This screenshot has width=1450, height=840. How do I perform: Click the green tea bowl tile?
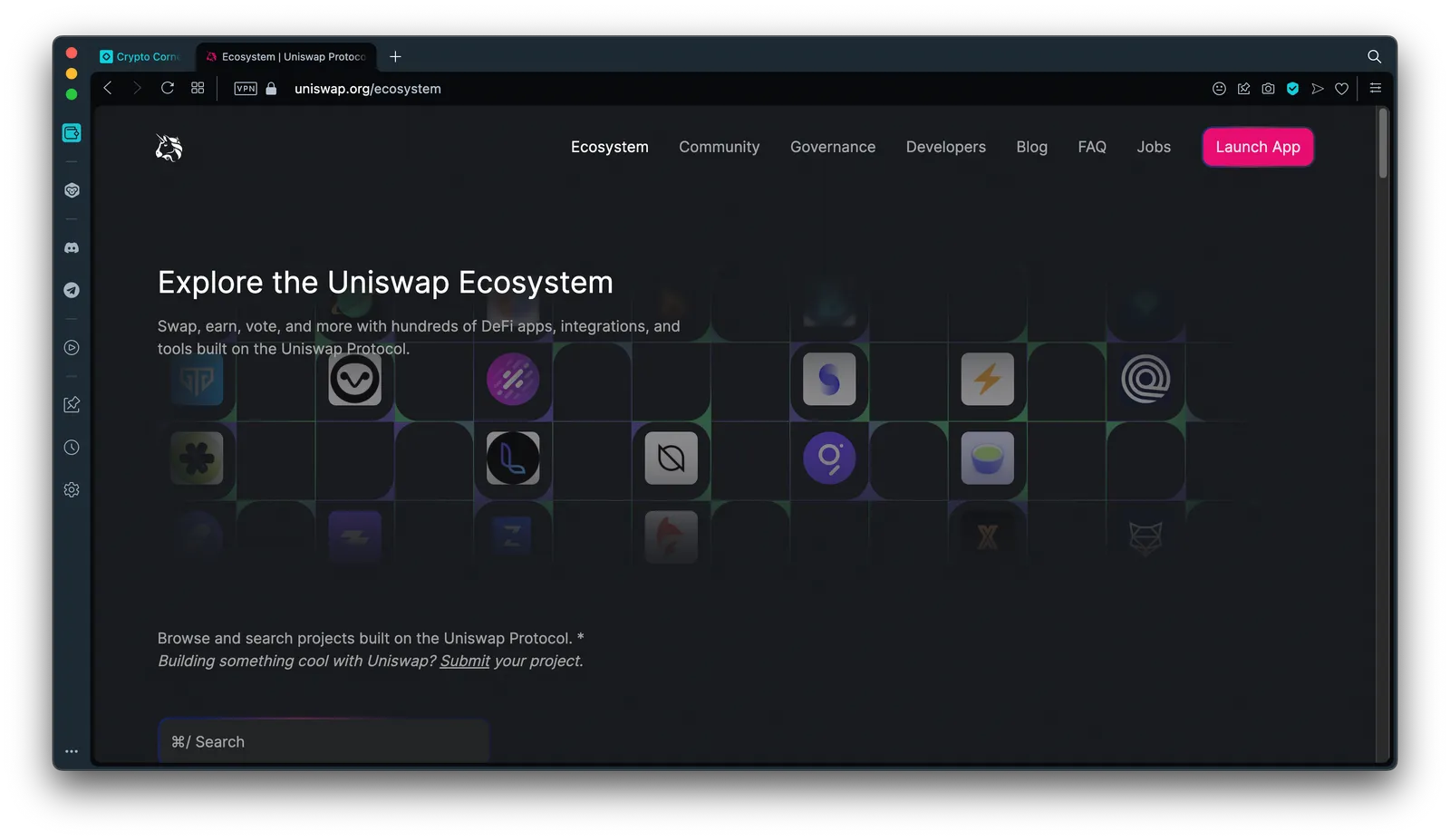(x=988, y=458)
